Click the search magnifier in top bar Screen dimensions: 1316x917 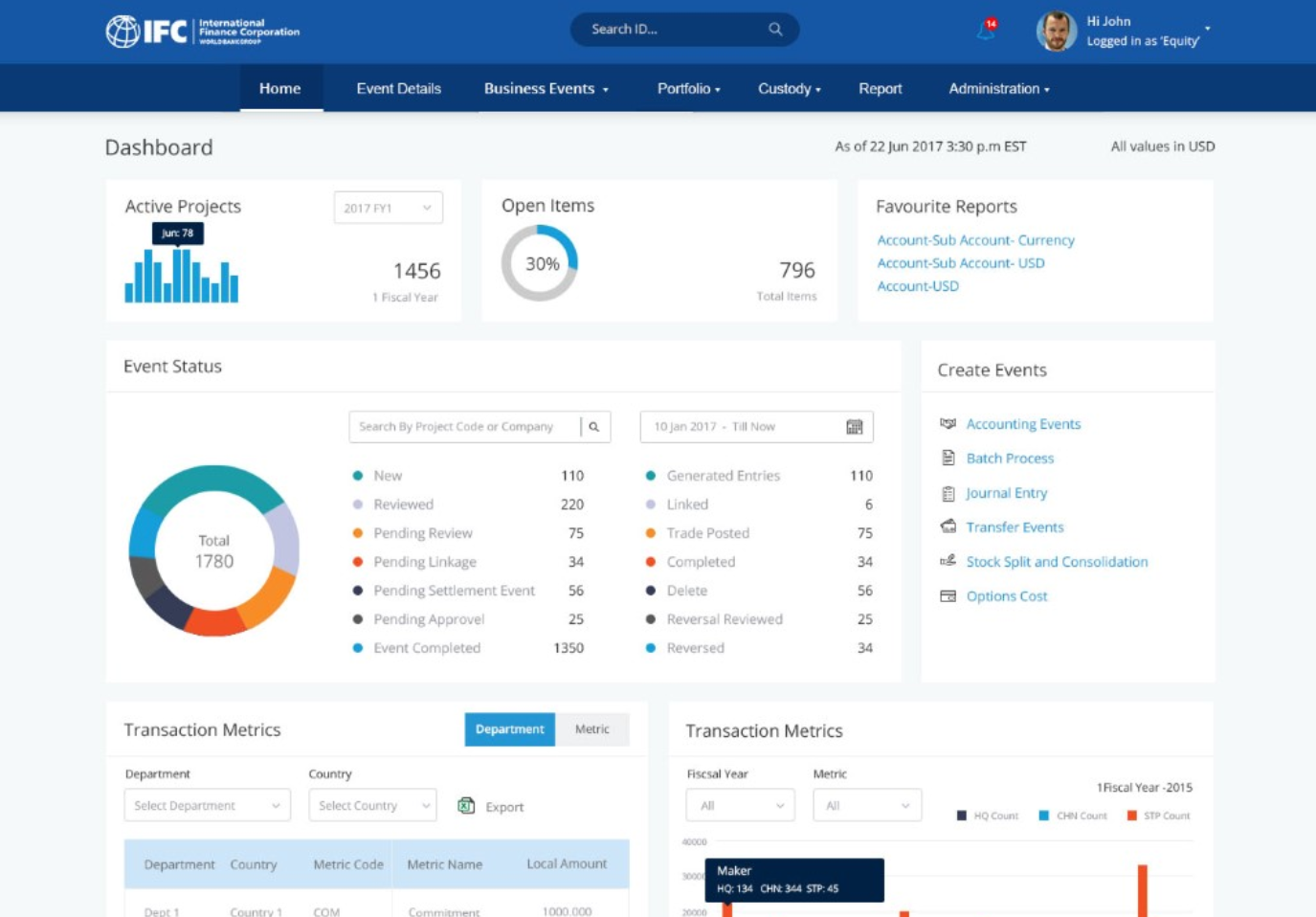pos(775,30)
